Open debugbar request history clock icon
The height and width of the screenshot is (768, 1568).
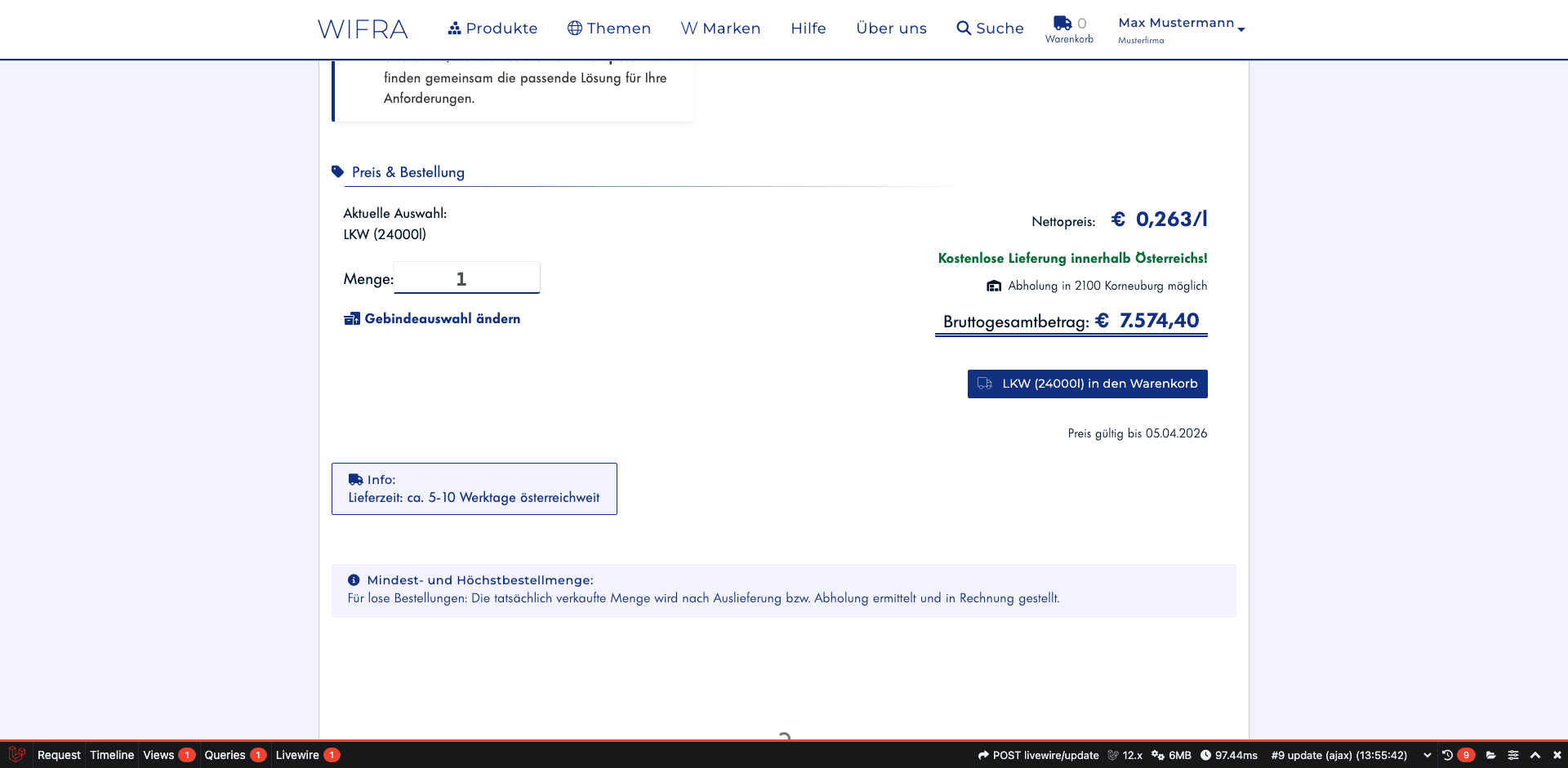1447,755
